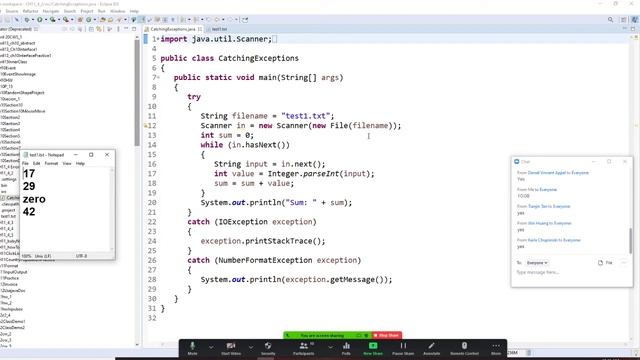Screen dimensions: 640x360
Task: Expand audio options arrow beside Mute
Action: 211,348
